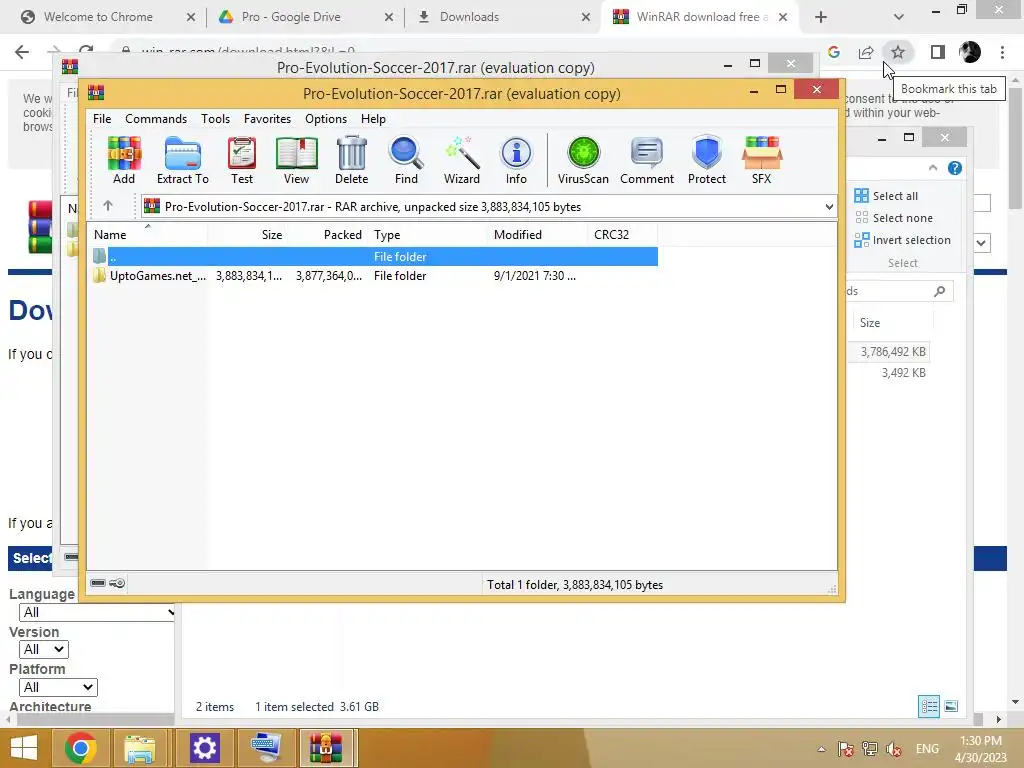Click the Protect shield icon
The image size is (1024, 768).
(707, 161)
